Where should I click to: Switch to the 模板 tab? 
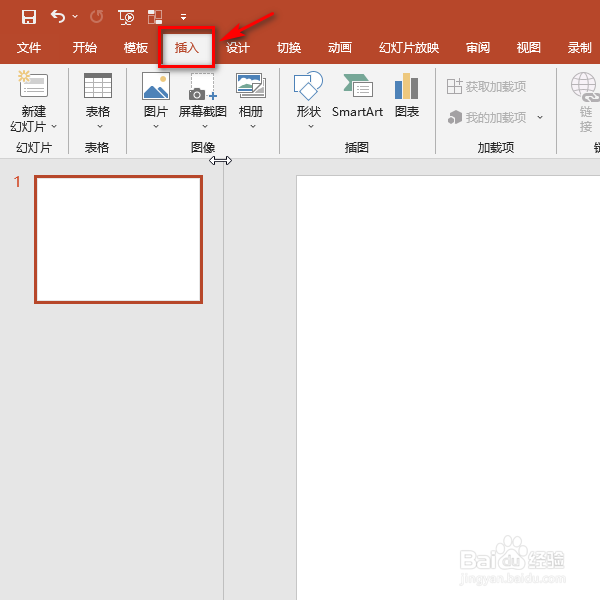(x=136, y=48)
